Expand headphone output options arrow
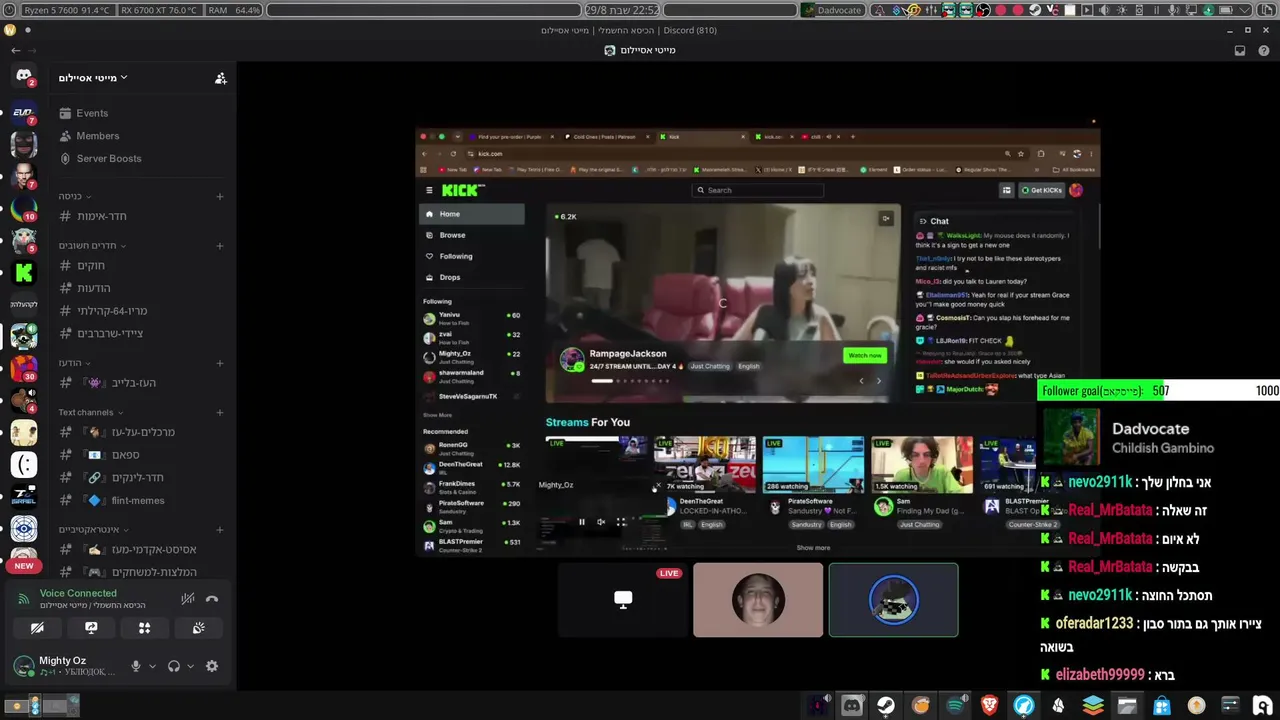 click(190, 666)
